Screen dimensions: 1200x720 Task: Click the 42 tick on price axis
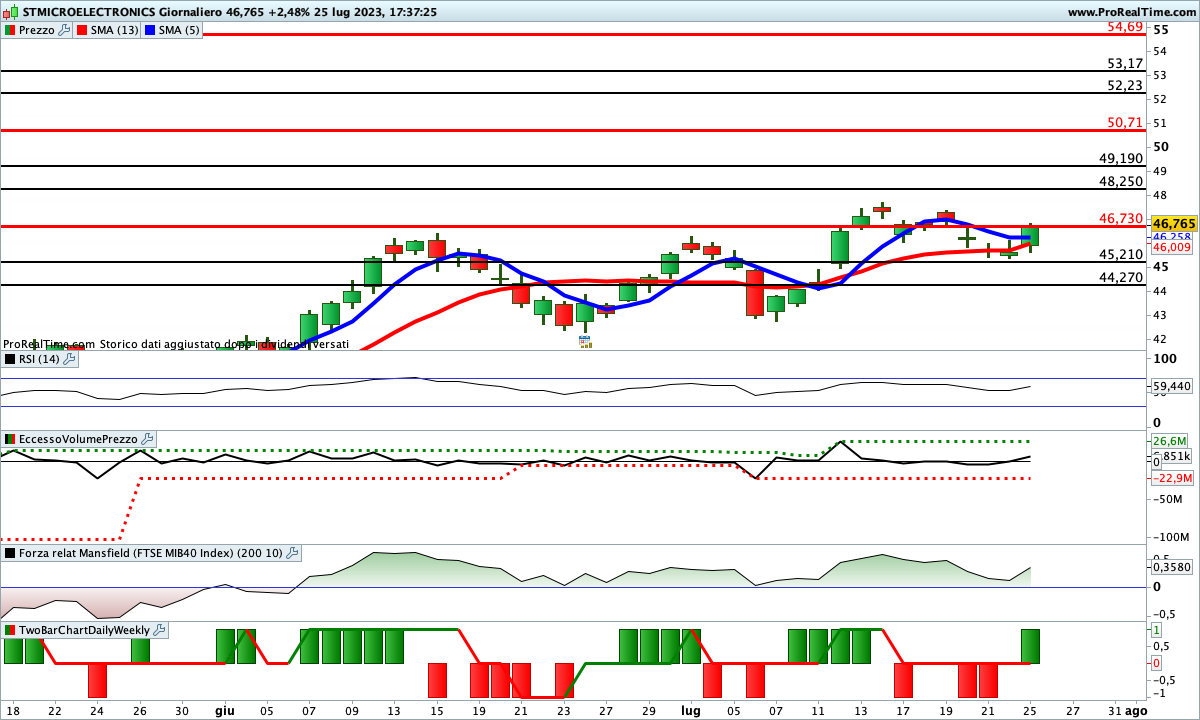[1161, 339]
